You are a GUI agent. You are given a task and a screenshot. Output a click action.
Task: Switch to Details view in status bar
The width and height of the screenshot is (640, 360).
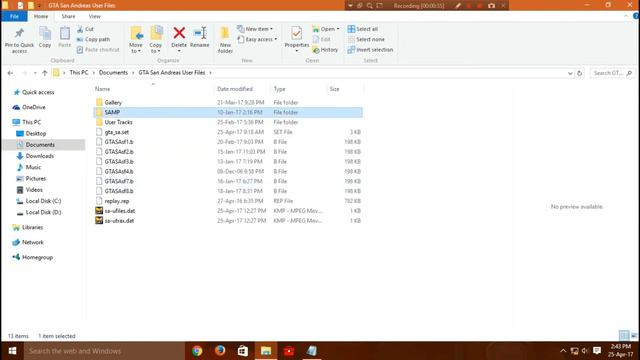tap(624, 336)
